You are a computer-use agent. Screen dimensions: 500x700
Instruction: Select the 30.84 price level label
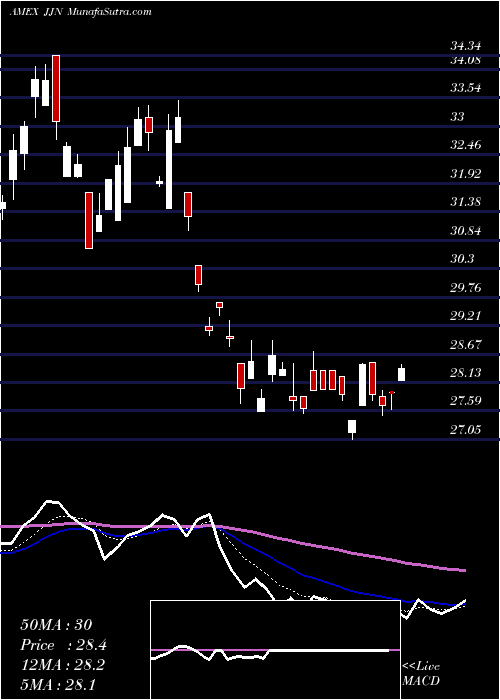tap(466, 231)
